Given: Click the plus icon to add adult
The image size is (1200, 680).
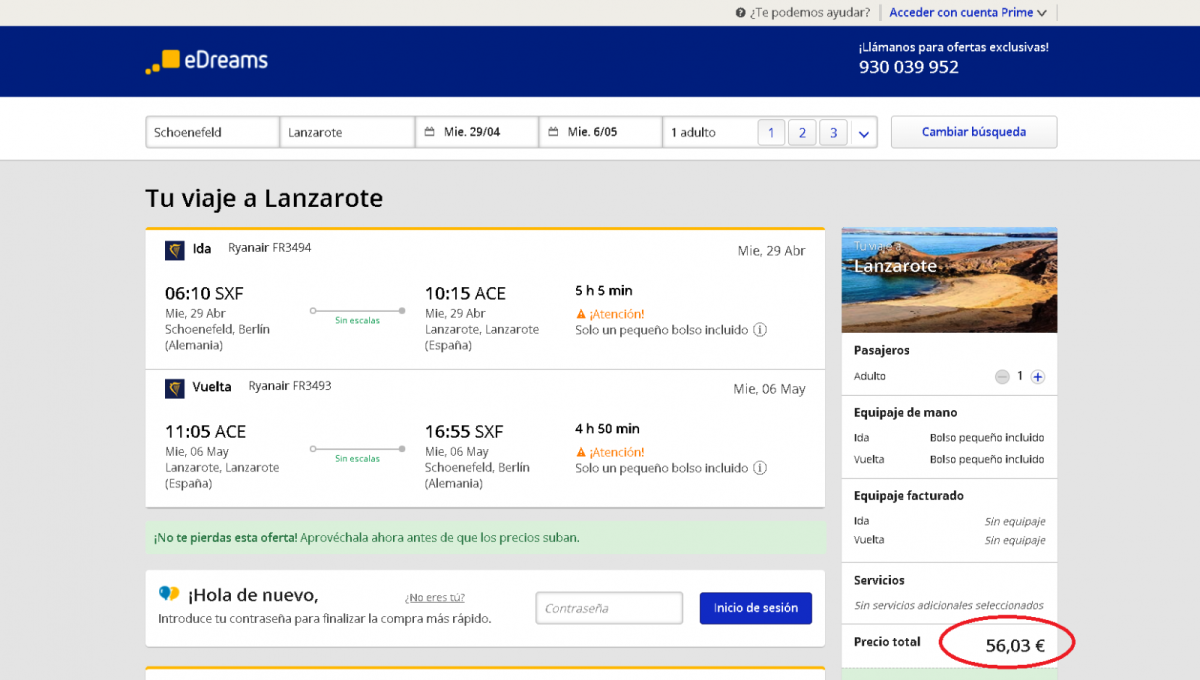Looking at the screenshot, I should coord(1038,377).
